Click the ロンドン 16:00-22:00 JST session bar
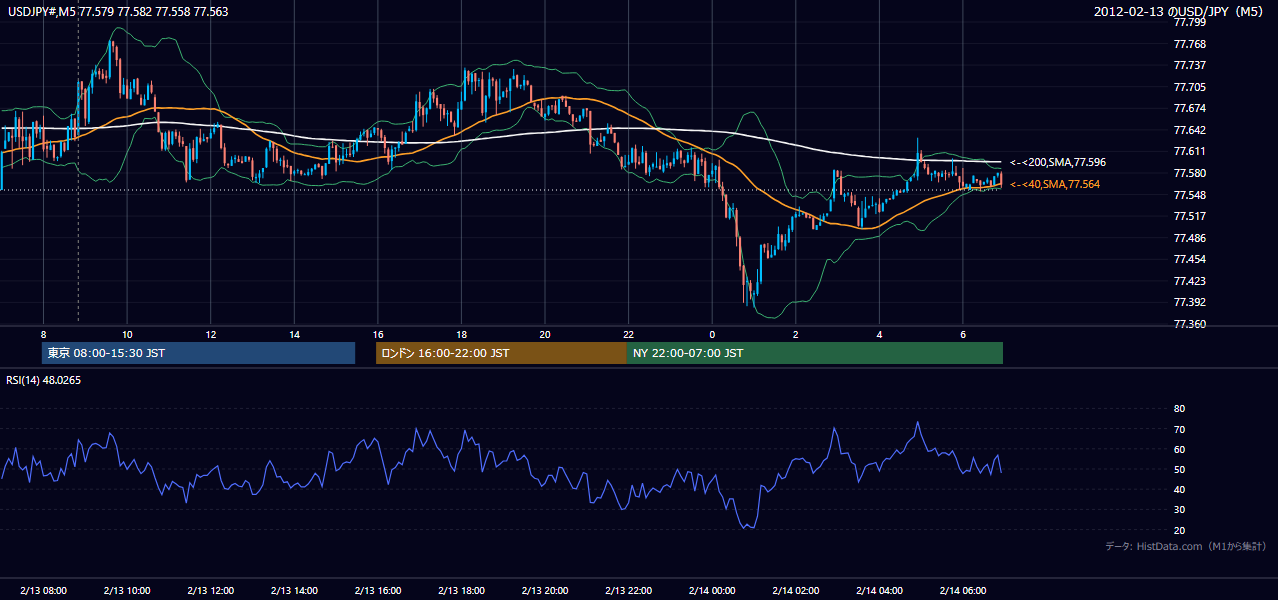Viewport: 1278px width, 600px height. pyautogui.click(x=501, y=353)
